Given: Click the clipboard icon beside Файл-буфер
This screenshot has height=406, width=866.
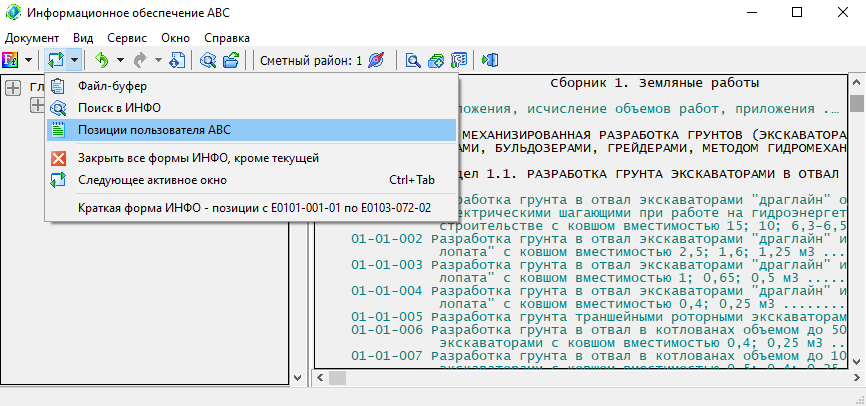Looking at the screenshot, I should coord(58,86).
